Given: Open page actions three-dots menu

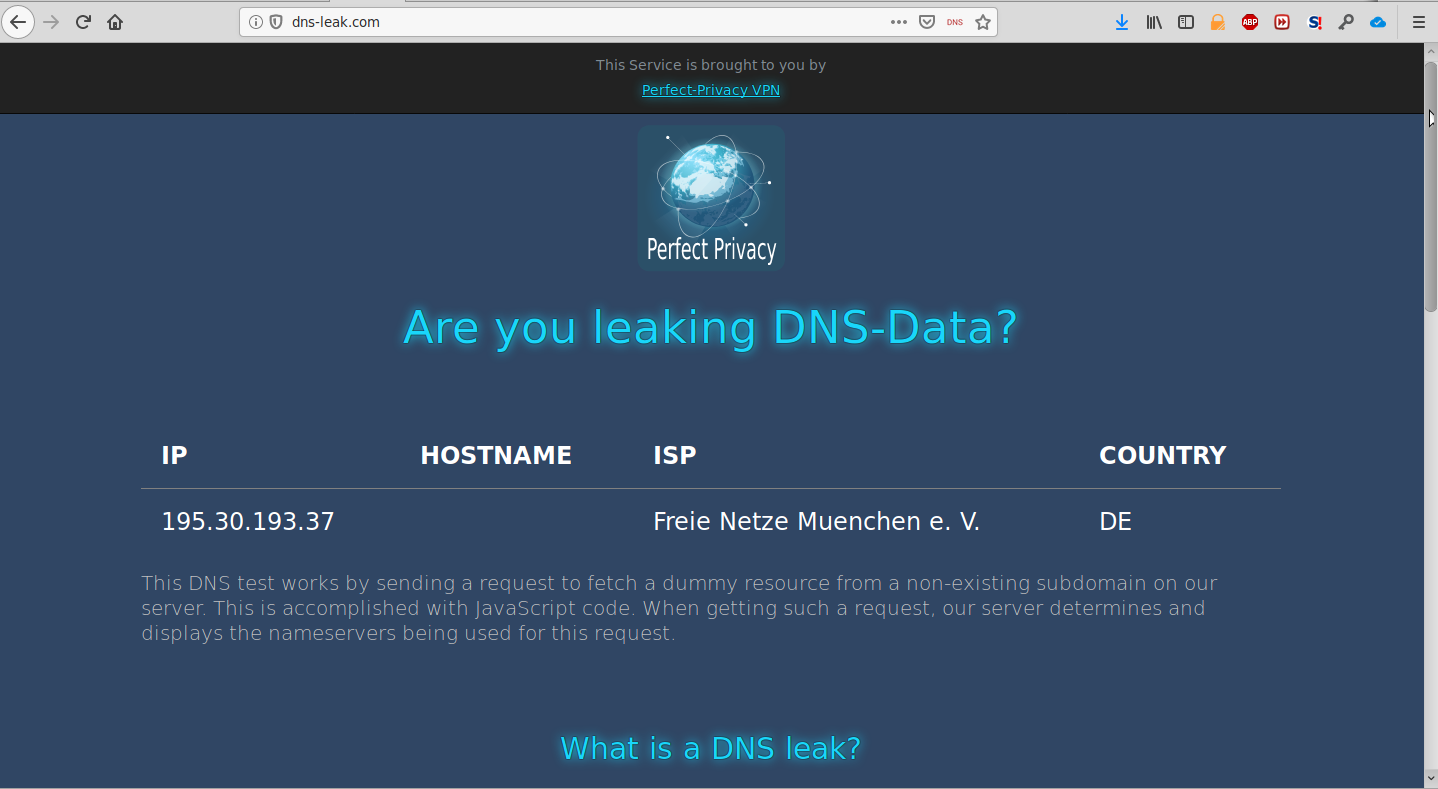Looking at the screenshot, I should click(x=899, y=22).
